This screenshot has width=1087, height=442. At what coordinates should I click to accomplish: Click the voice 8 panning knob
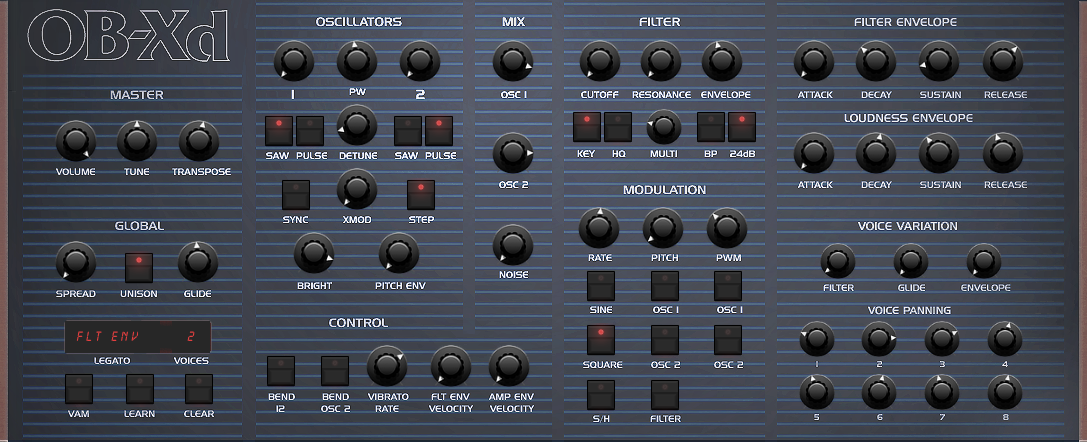click(x=1005, y=392)
